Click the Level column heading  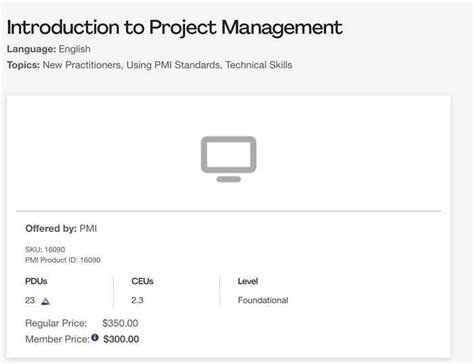(248, 281)
